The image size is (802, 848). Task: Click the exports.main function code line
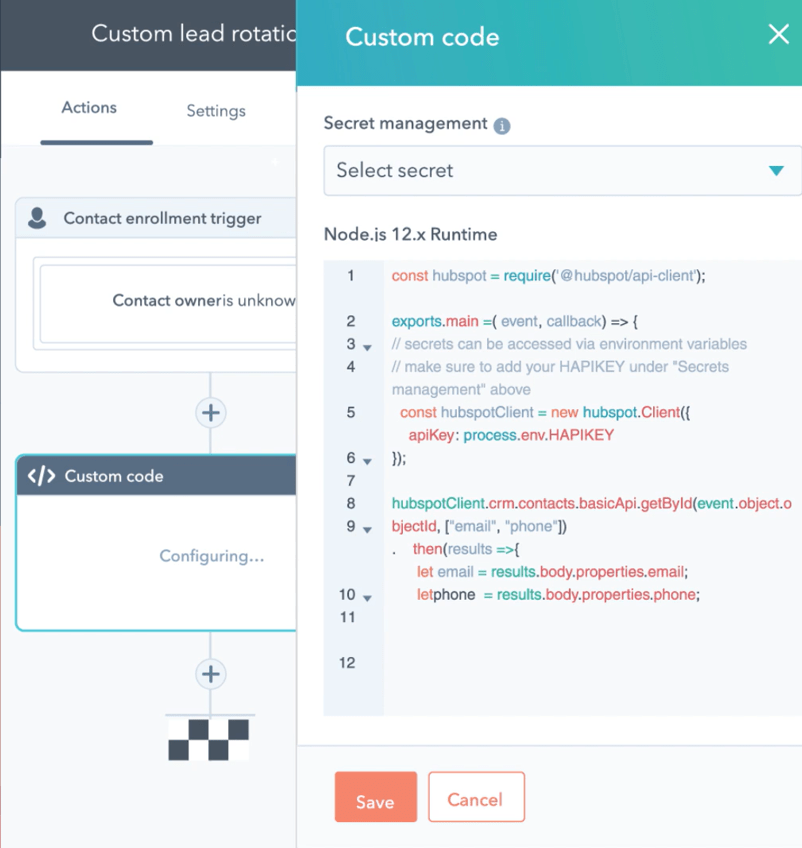[x=515, y=321]
